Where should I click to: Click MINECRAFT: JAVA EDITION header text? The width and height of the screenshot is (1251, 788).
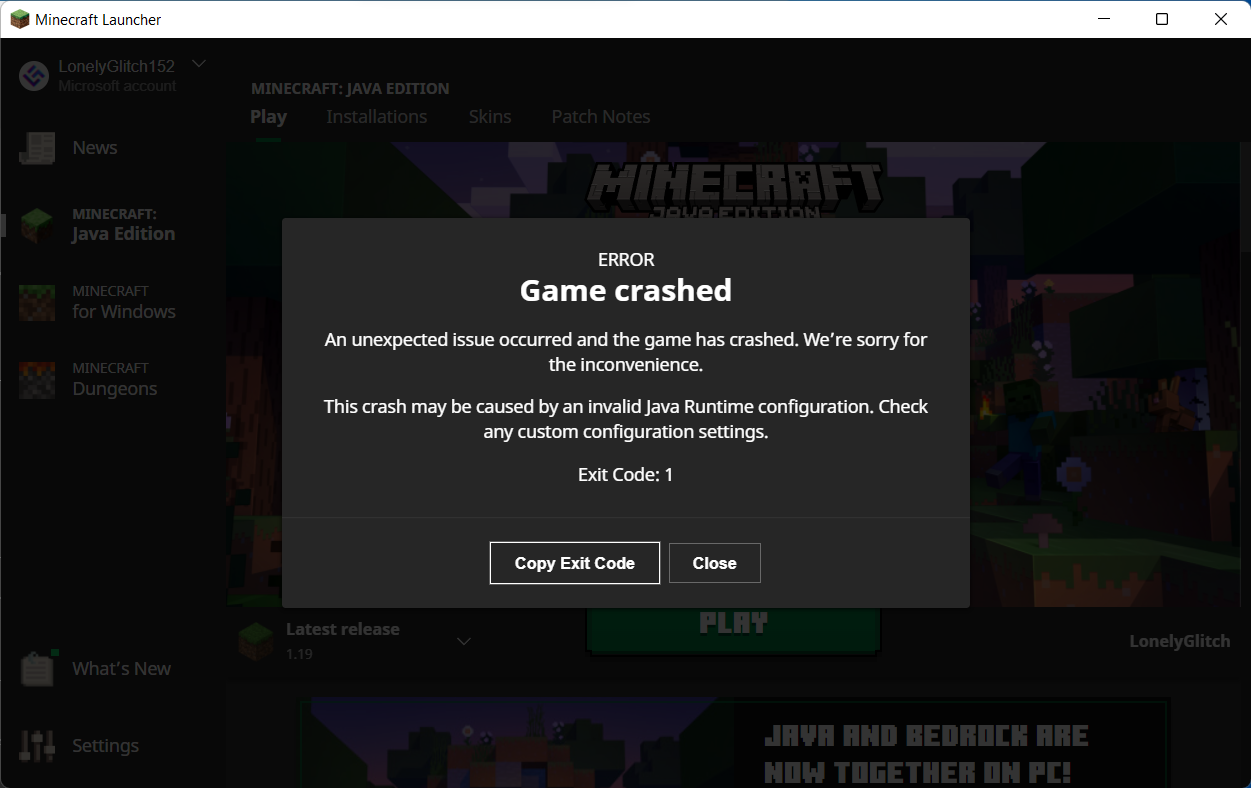coord(350,88)
